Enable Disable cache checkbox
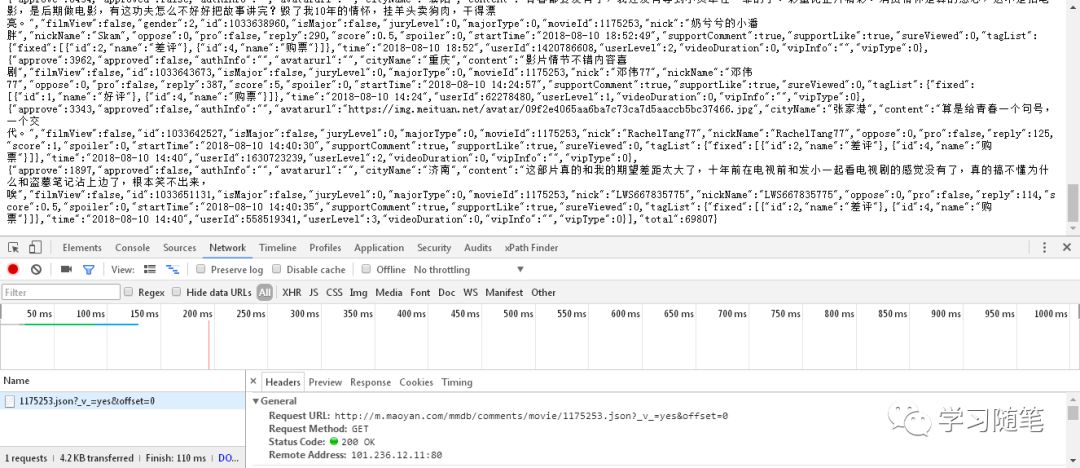The image size is (1080, 468). tap(276, 269)
